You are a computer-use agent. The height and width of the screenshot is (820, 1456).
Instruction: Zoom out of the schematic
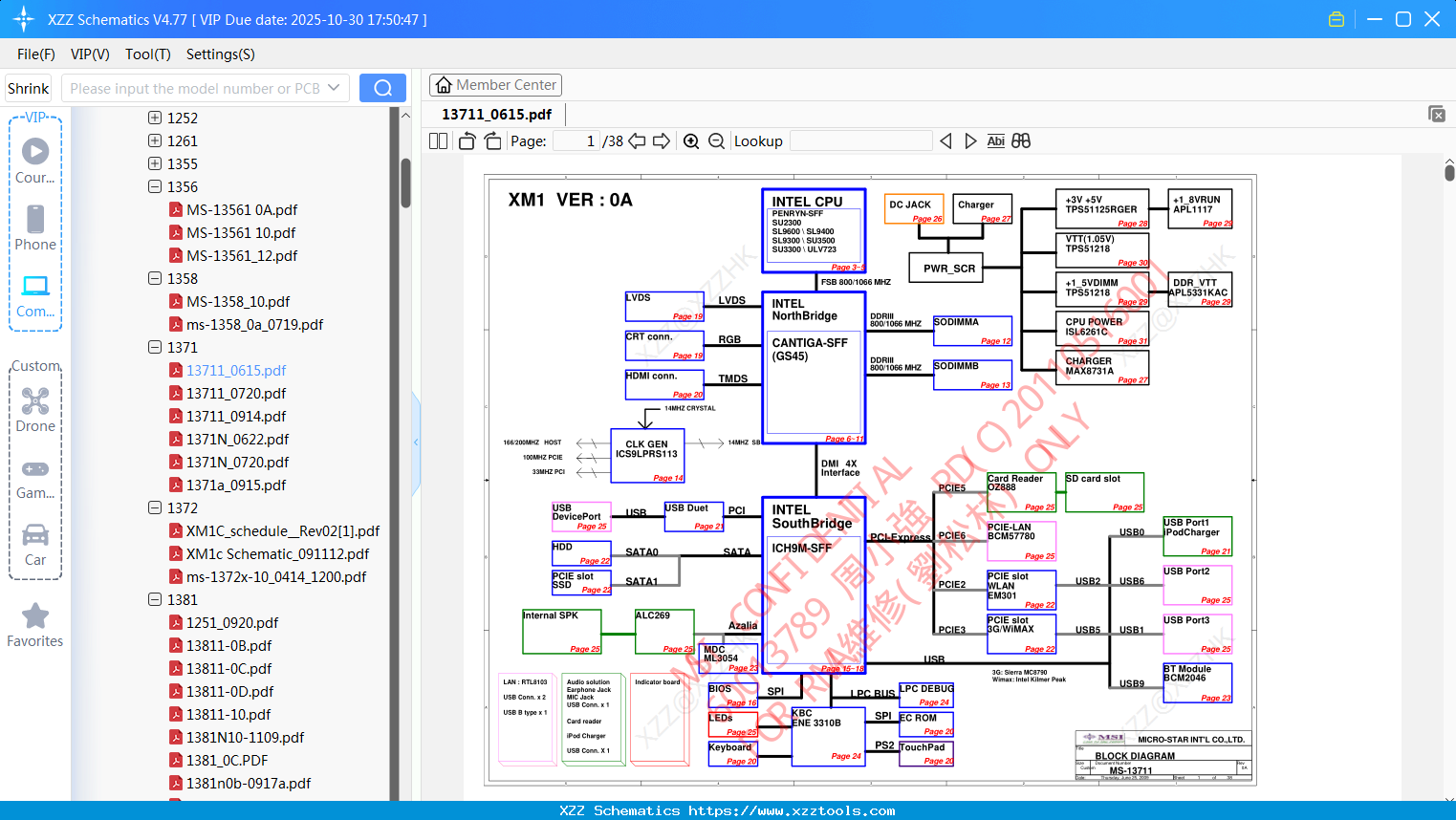coord(716,140)
